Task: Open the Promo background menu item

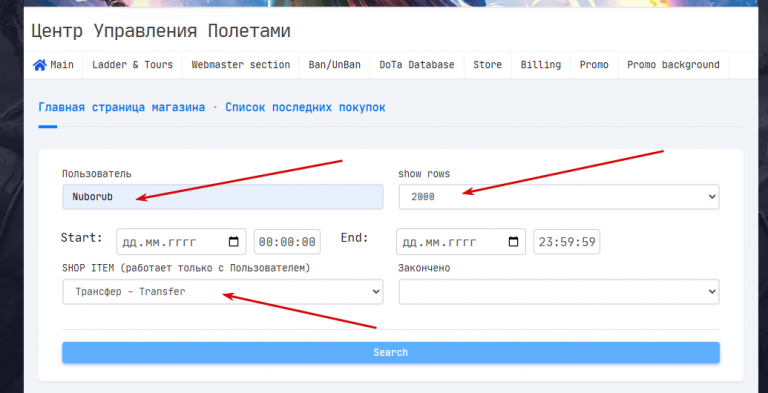Action: (673, 65)
